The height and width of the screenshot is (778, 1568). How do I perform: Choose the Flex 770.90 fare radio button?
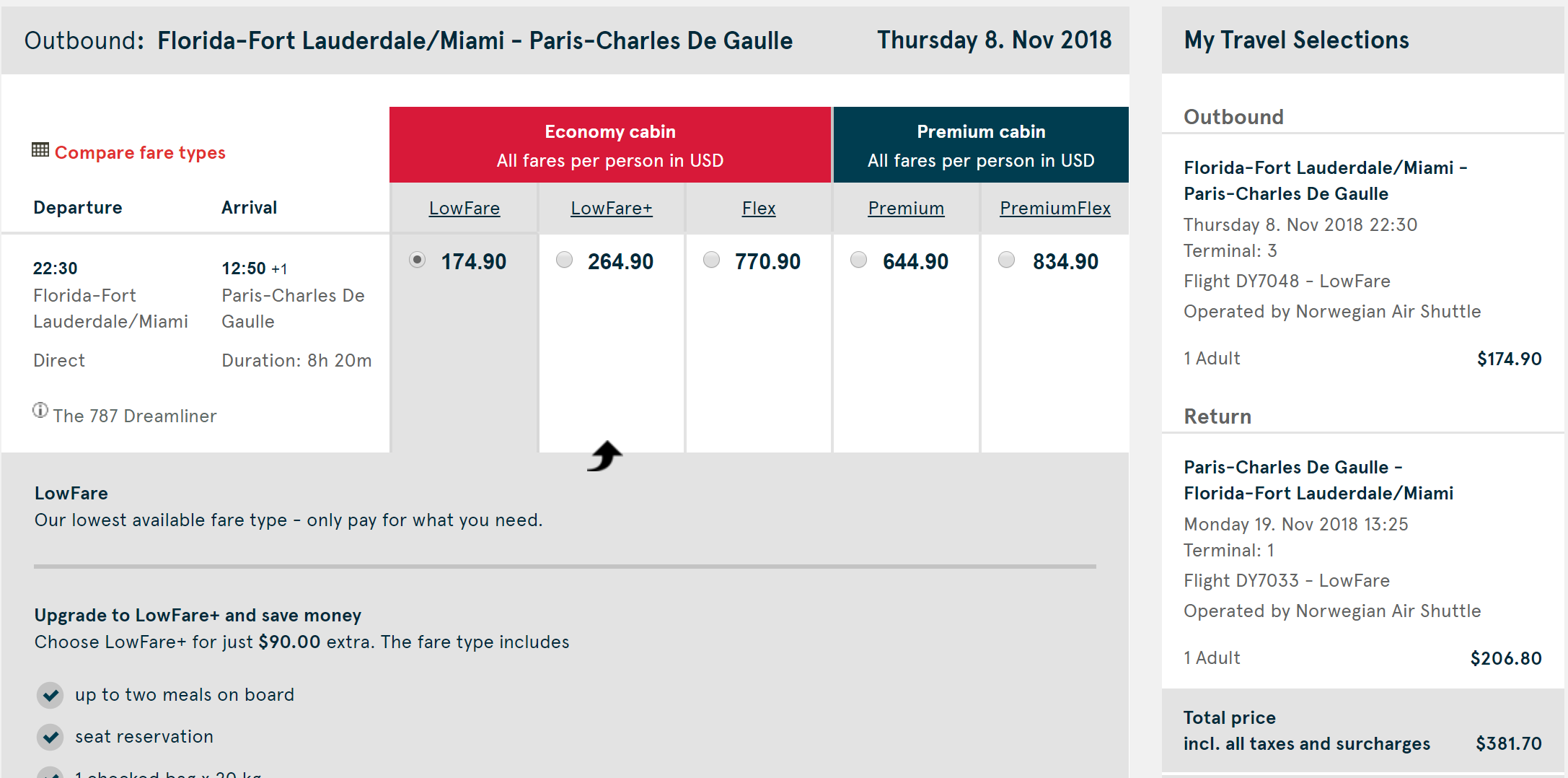click(x=712, y=260)
